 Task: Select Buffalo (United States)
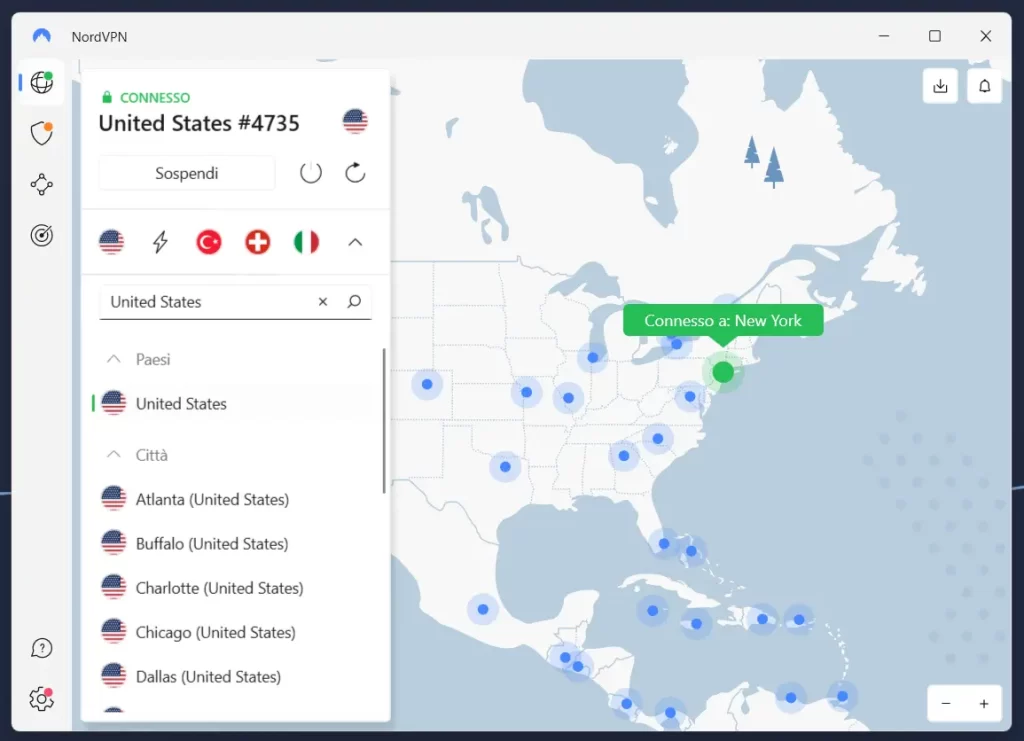point(235,544)
